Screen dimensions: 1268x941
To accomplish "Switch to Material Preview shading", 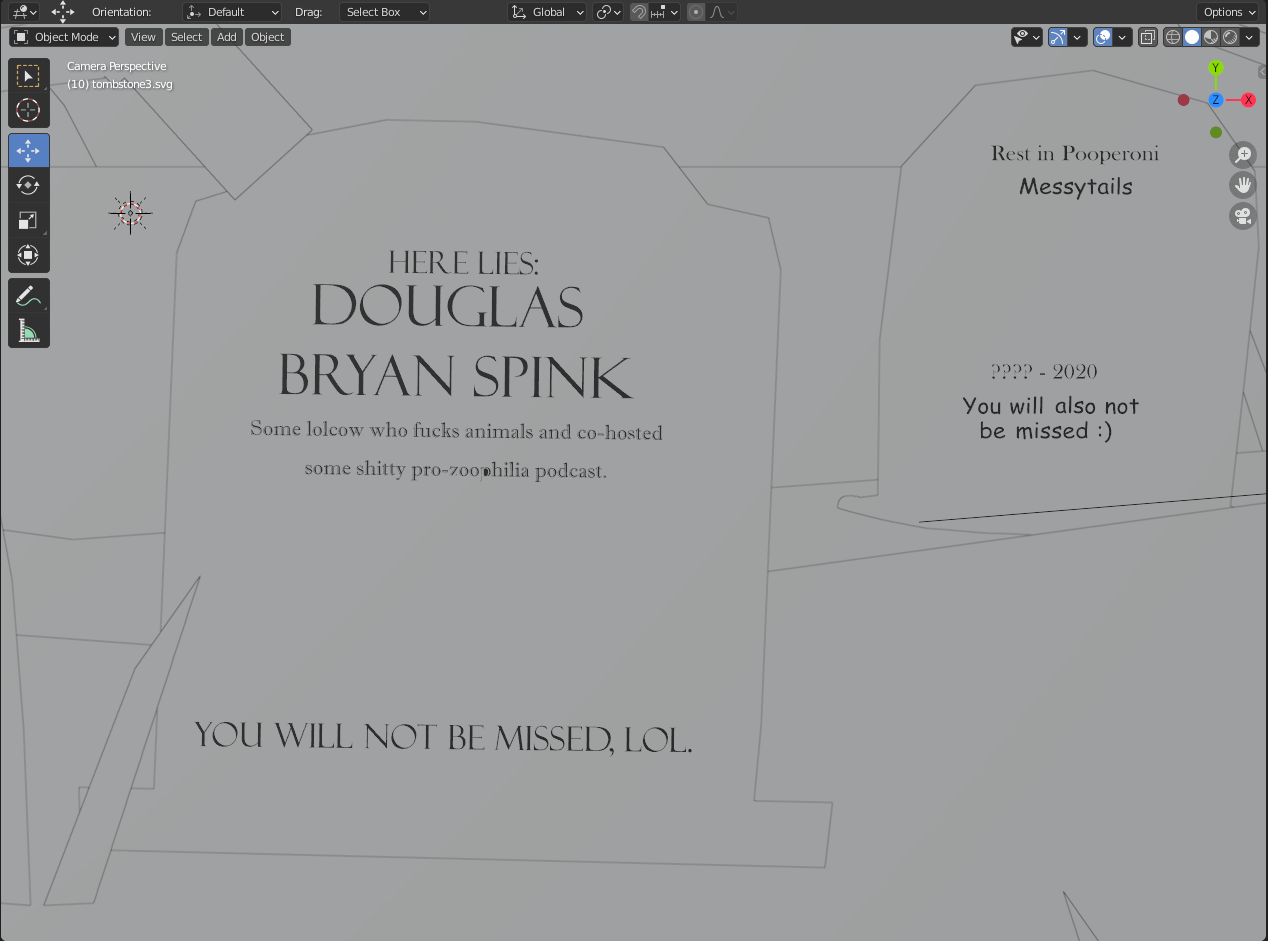I will 1211,37.
